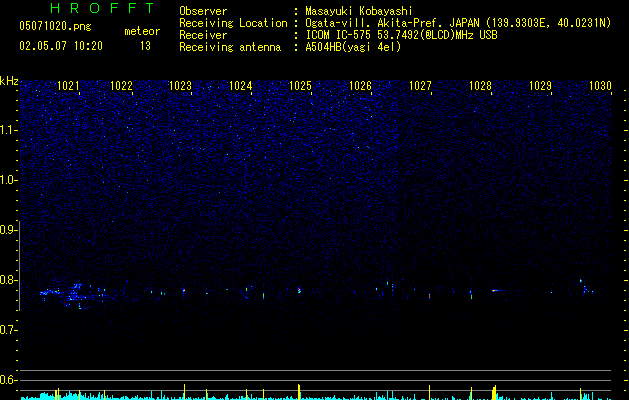Click the bright echo just before 1025

click(299, 290)
